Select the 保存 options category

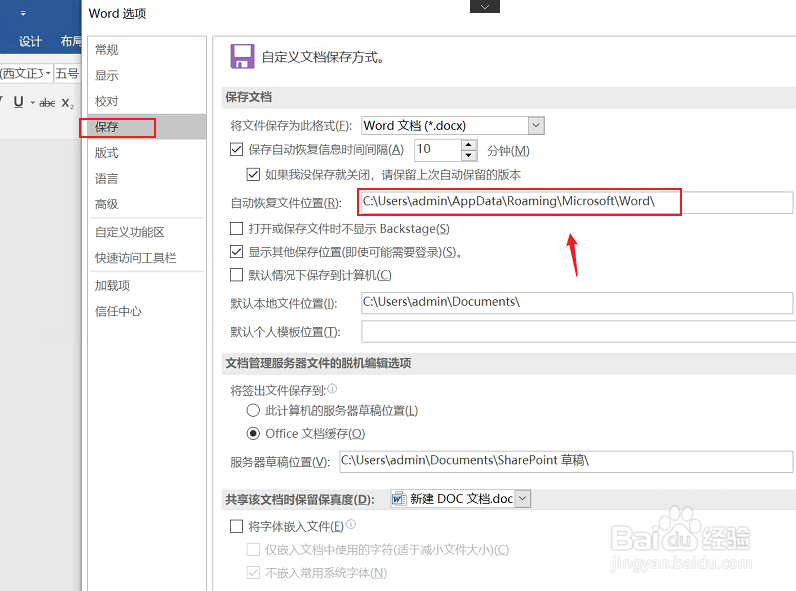tap(147, 127)
